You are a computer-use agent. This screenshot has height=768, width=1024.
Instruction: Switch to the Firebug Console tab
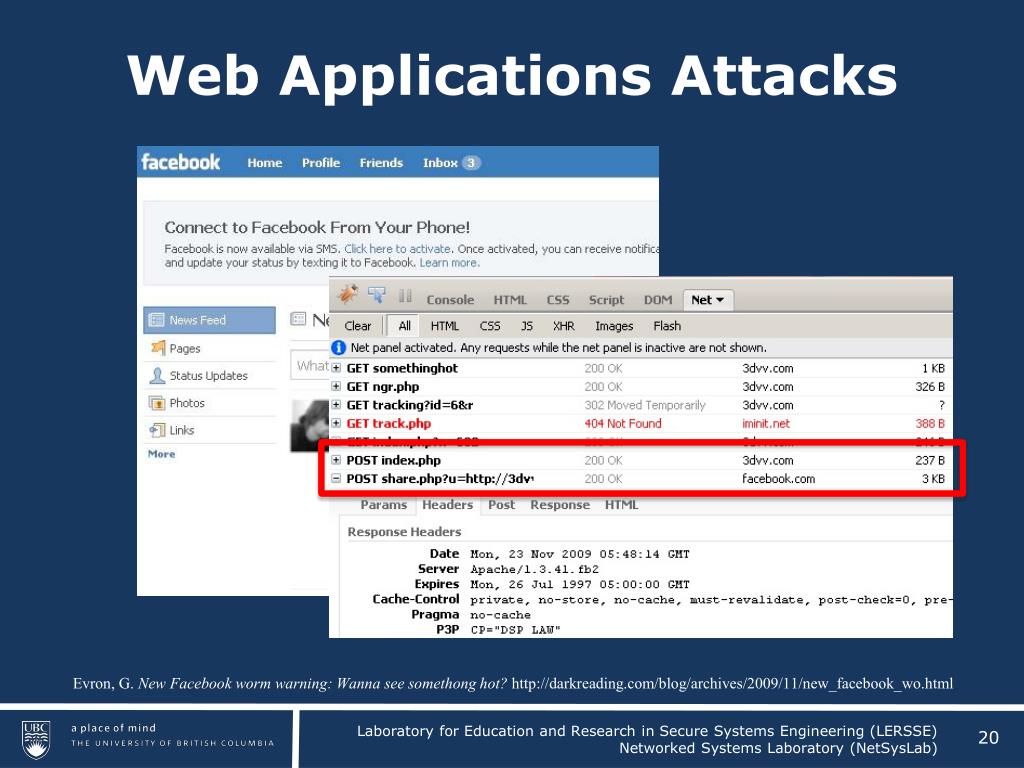click(450, 300)
